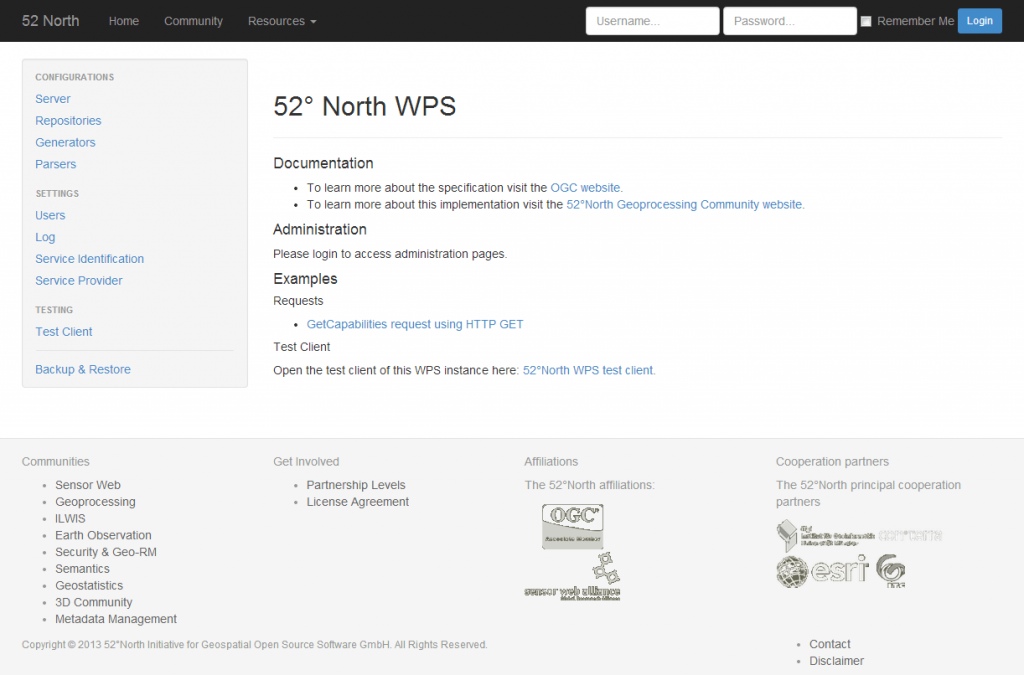Open Backup & Restore in the sidebar
This screenshot has height=675, width=1024.
[x=82, y=369]
